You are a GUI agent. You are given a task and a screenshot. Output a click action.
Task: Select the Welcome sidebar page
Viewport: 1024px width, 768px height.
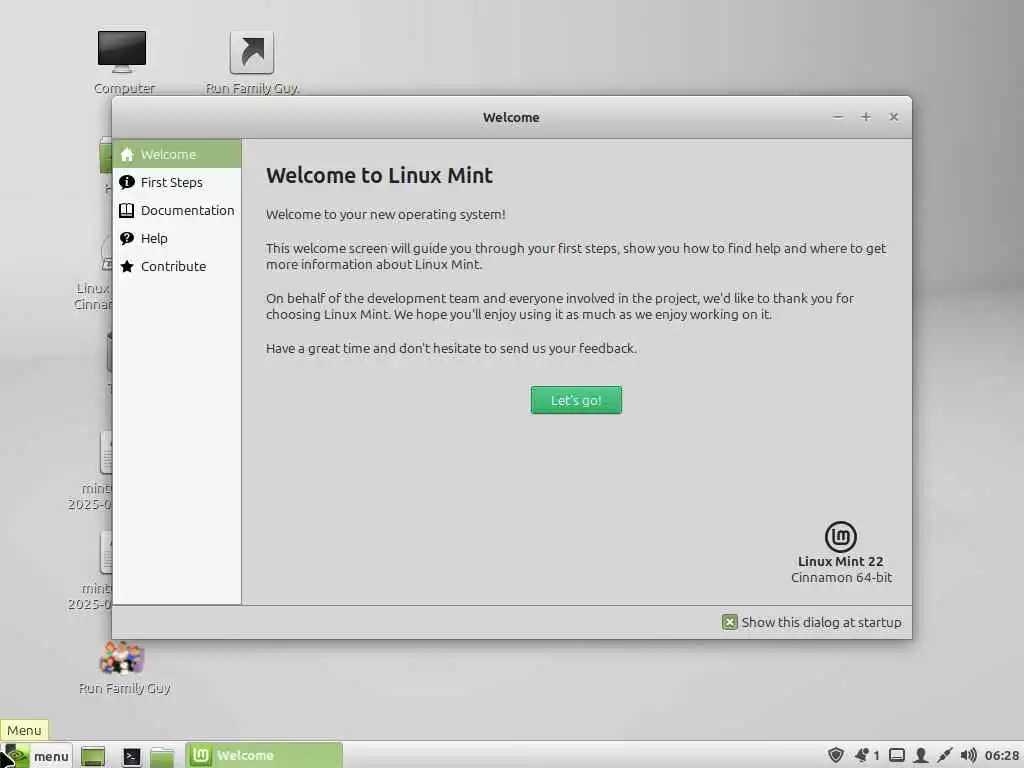[x=177, y=154]
